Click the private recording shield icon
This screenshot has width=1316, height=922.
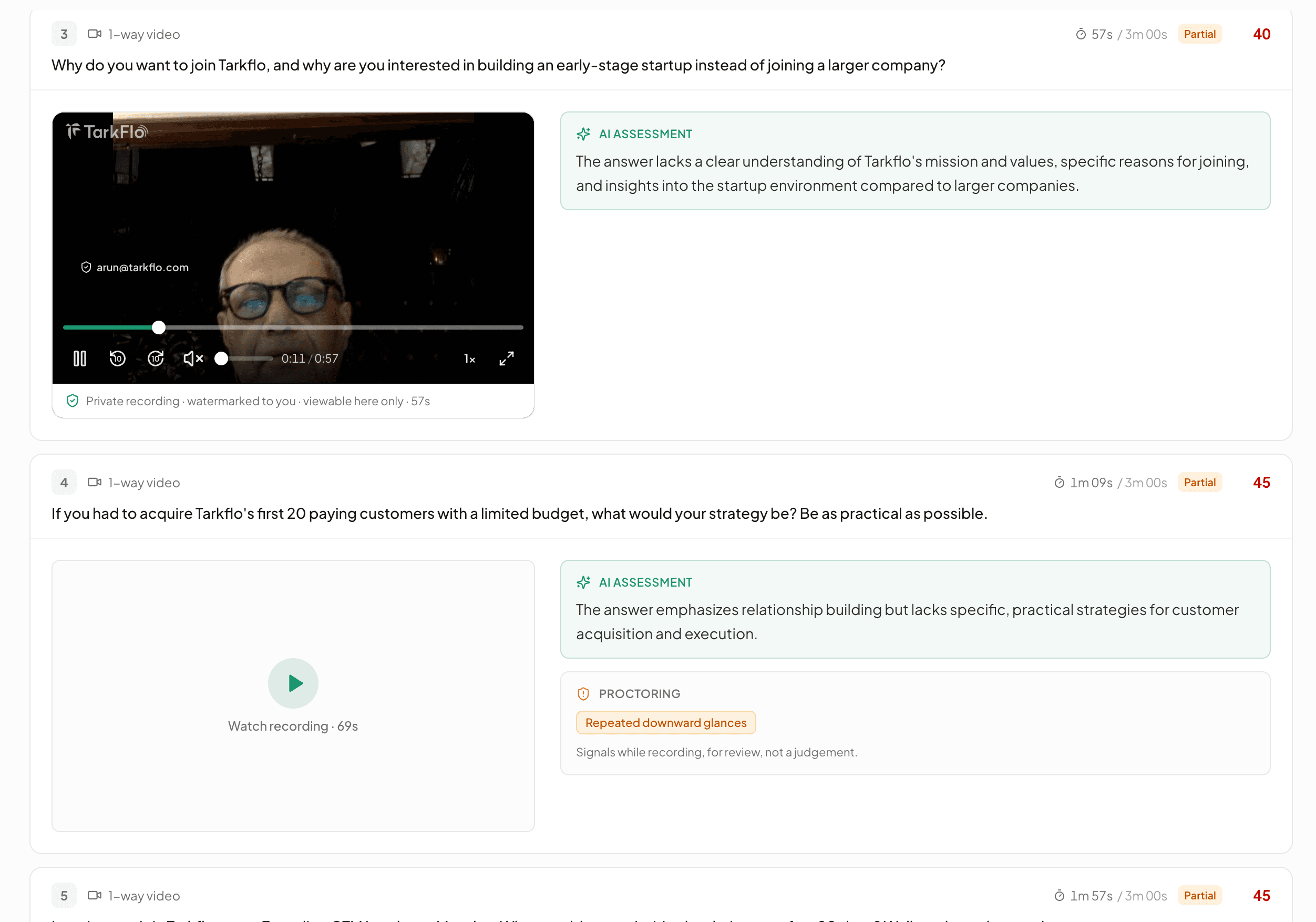point(72,401)
